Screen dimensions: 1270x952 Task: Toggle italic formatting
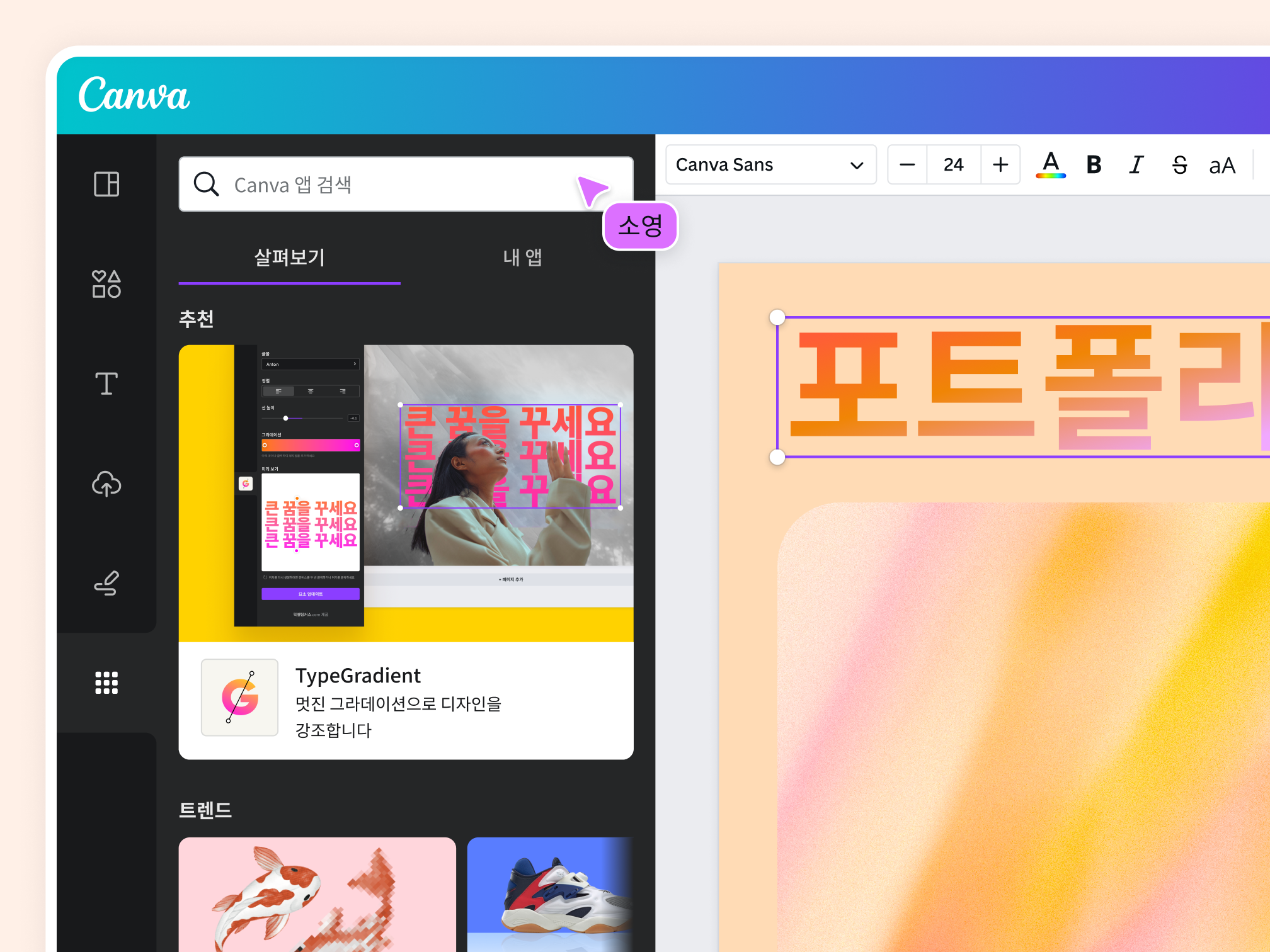click(1136, 165)
